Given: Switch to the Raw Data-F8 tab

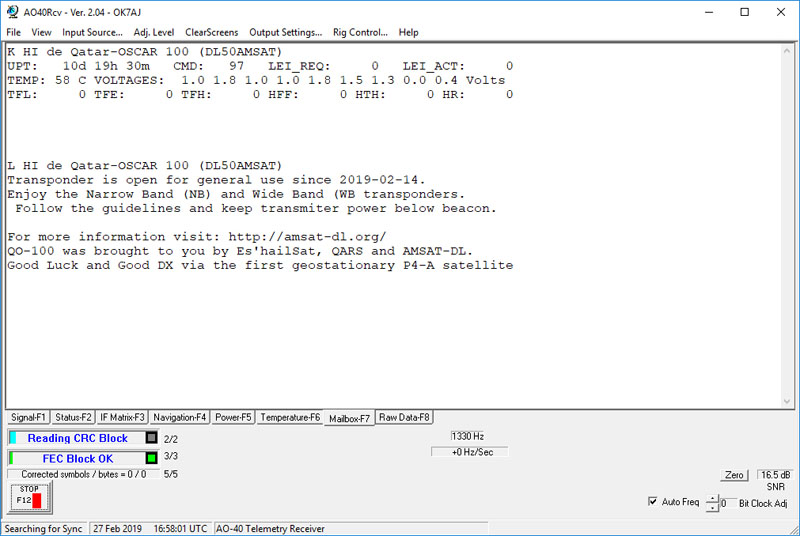Looking at the screenshot, I should point(405,417).
